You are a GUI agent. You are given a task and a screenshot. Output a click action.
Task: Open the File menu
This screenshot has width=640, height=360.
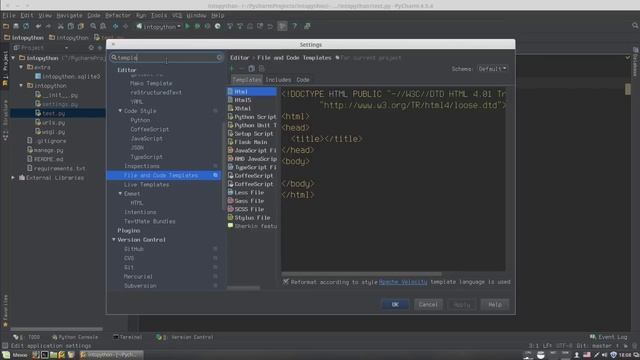coord(9,16)
